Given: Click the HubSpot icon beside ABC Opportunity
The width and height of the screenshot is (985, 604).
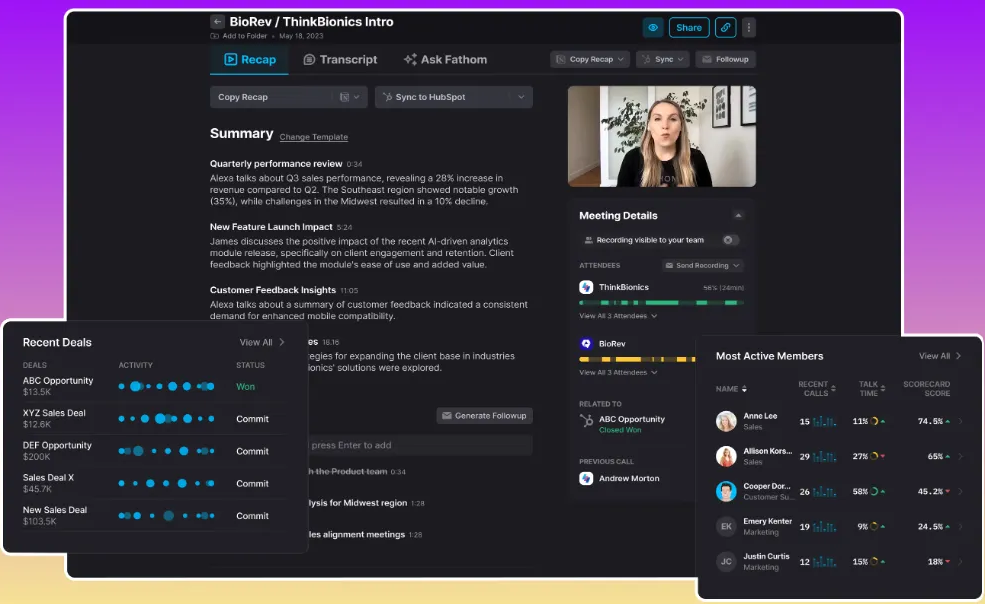Looking at the screenshot, I should tap(586, 420).
